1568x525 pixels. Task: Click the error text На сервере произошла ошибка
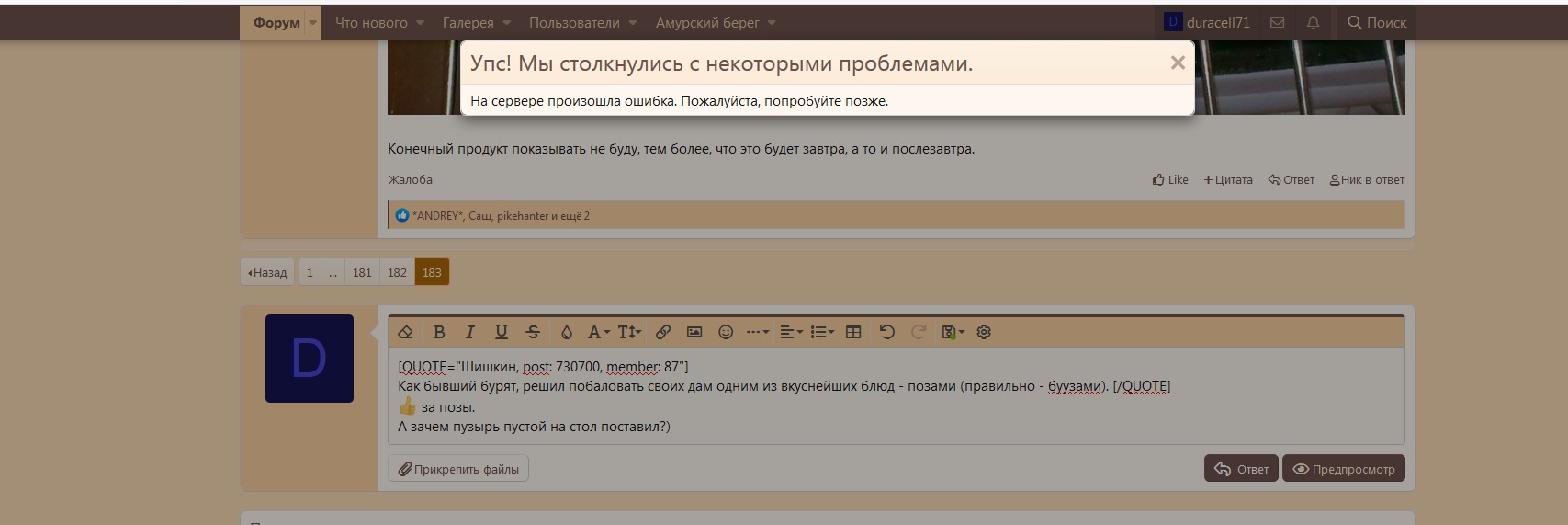click(572, 101)
